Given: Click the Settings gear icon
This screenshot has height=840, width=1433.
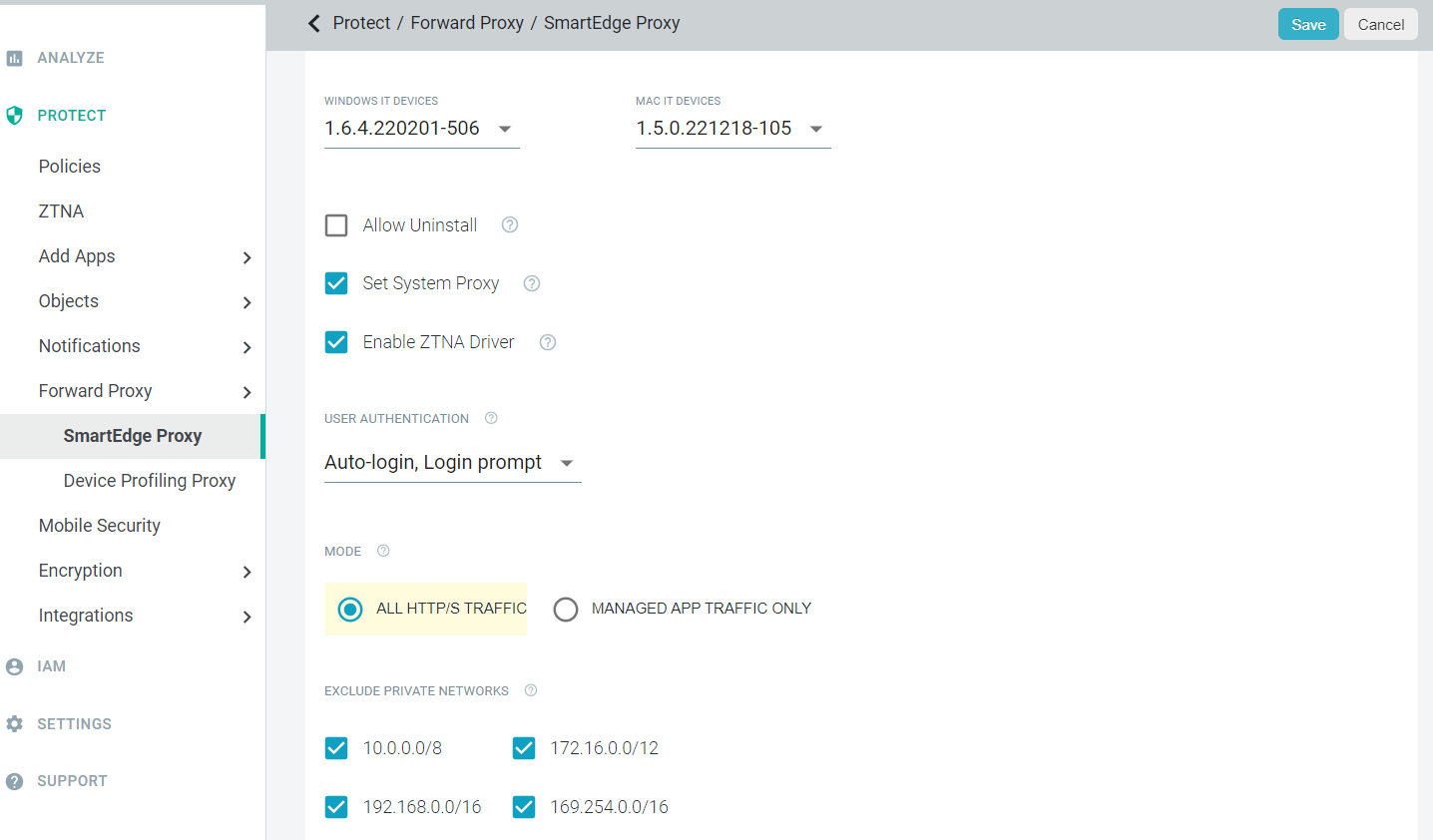Looking at the screenshot, I should [14, 724].
